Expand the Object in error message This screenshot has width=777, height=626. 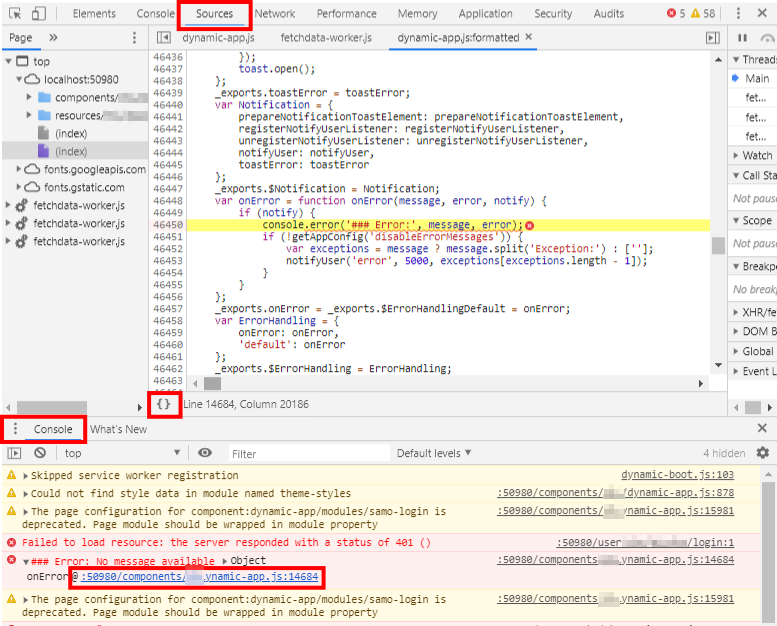tap(225, 561)
